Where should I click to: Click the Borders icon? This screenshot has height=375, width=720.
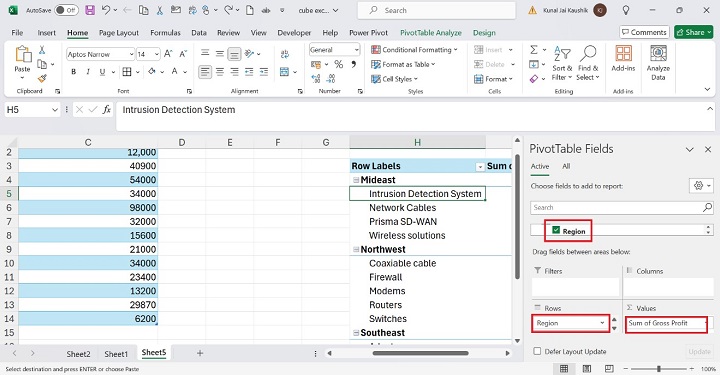[x=127, y=71]
